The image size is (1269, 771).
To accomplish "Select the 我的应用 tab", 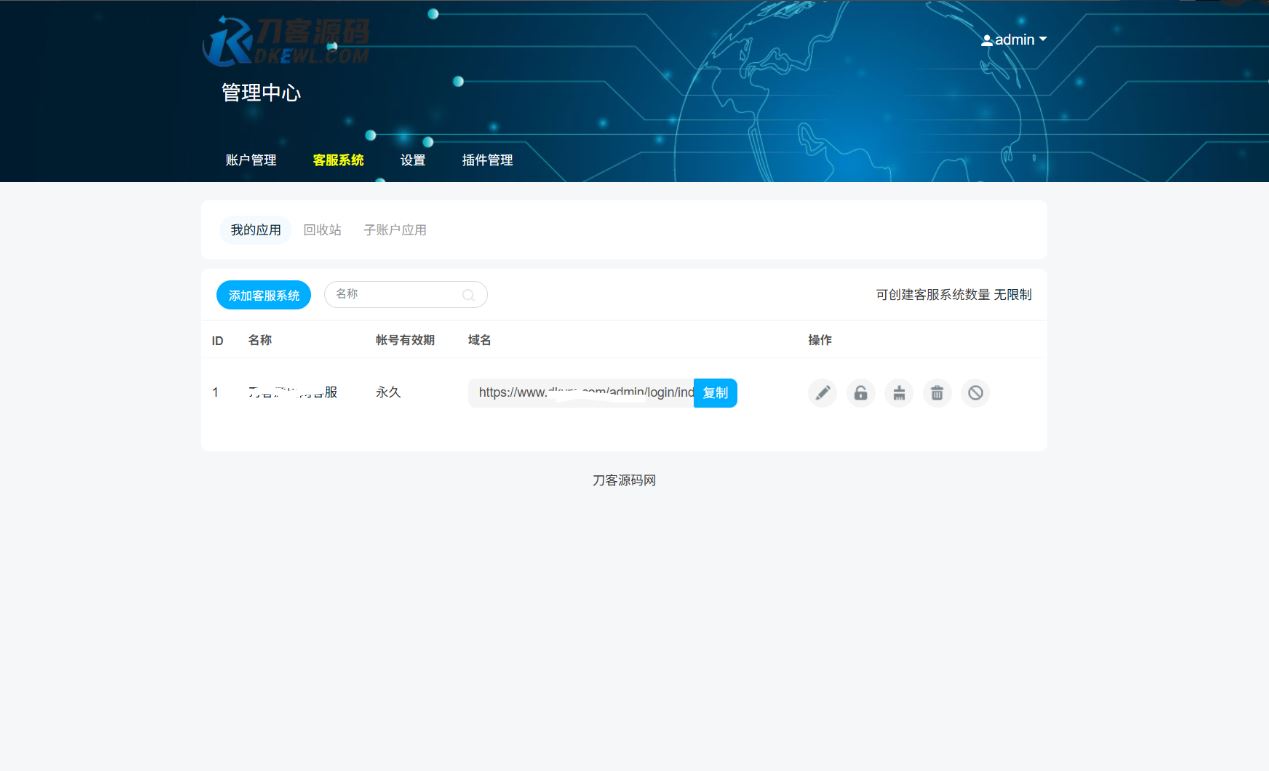I will 256,230.
